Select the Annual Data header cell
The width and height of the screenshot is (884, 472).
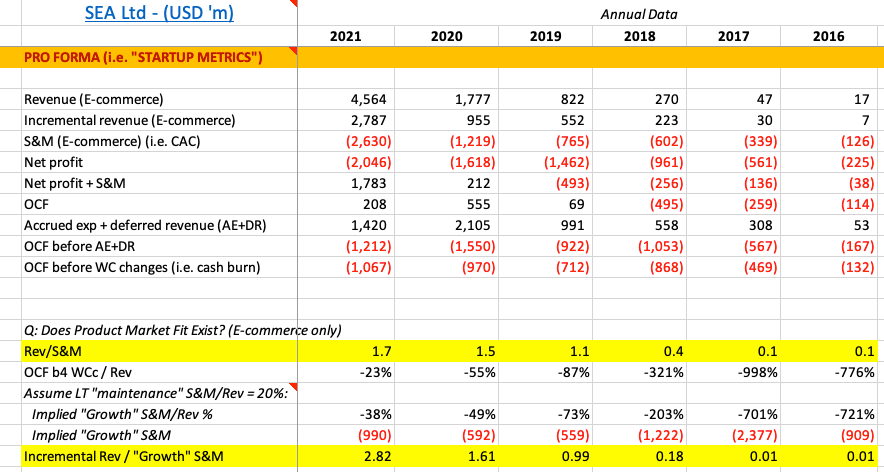pos(639,15)
